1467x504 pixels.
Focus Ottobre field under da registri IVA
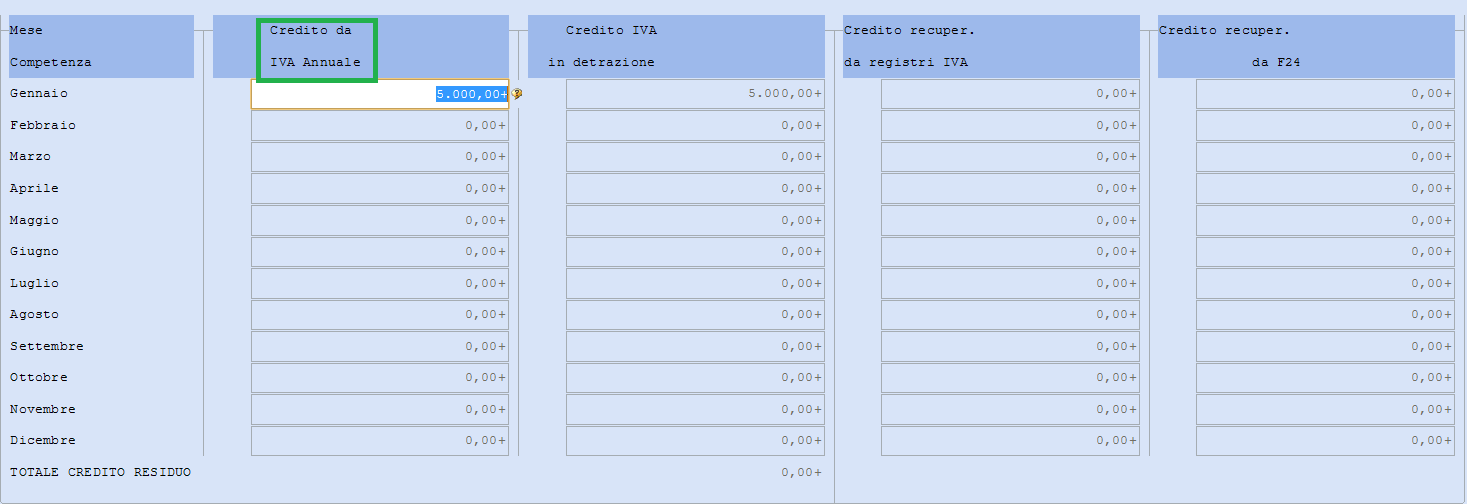pyautogui.click(x=1010, y=377)
